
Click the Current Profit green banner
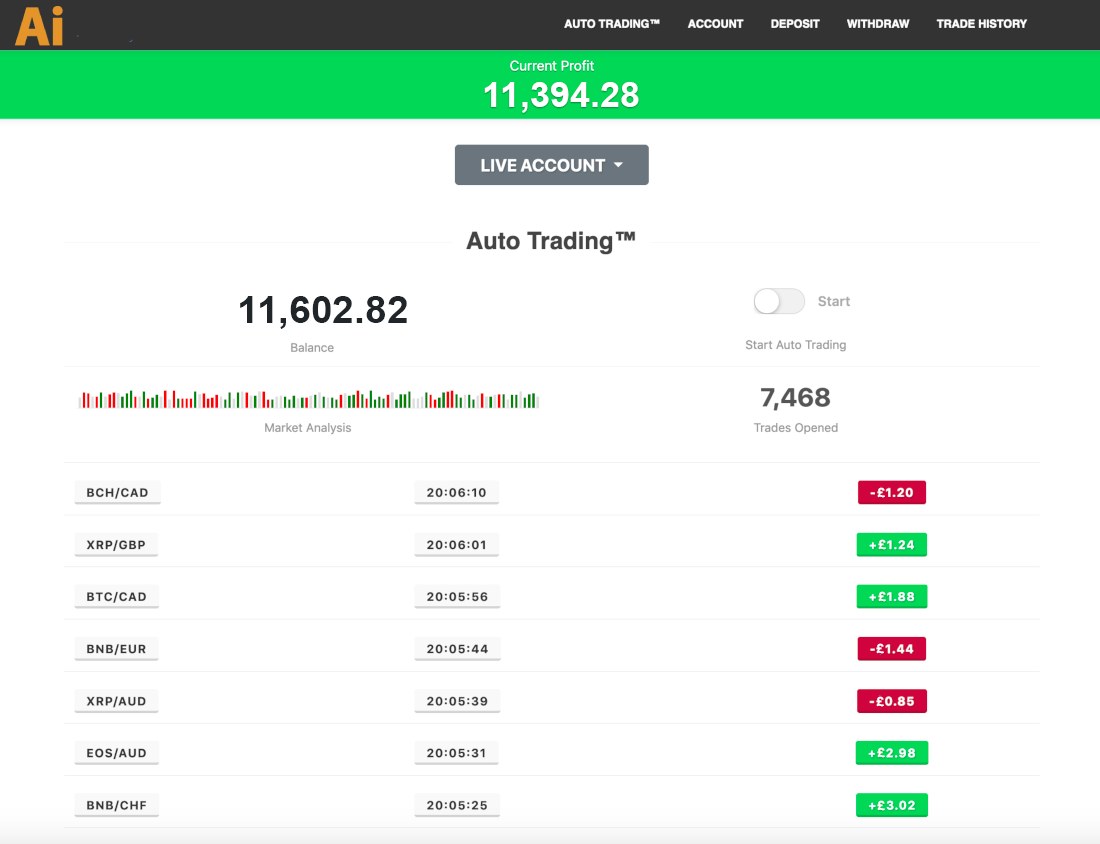pos(551,85)
